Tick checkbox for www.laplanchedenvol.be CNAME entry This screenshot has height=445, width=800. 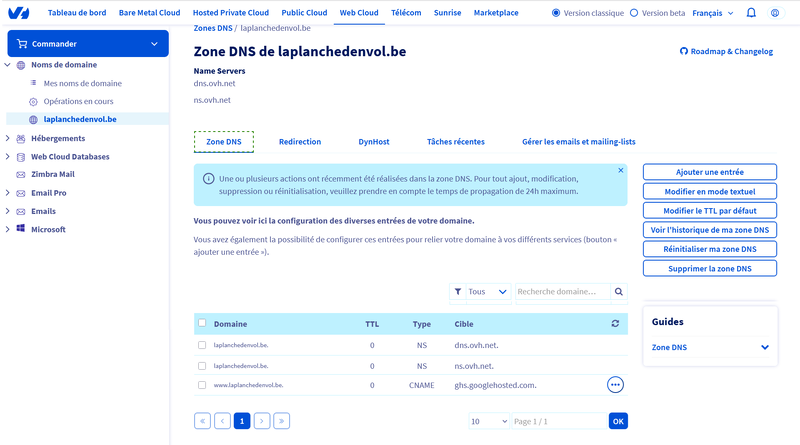(202, 385)
